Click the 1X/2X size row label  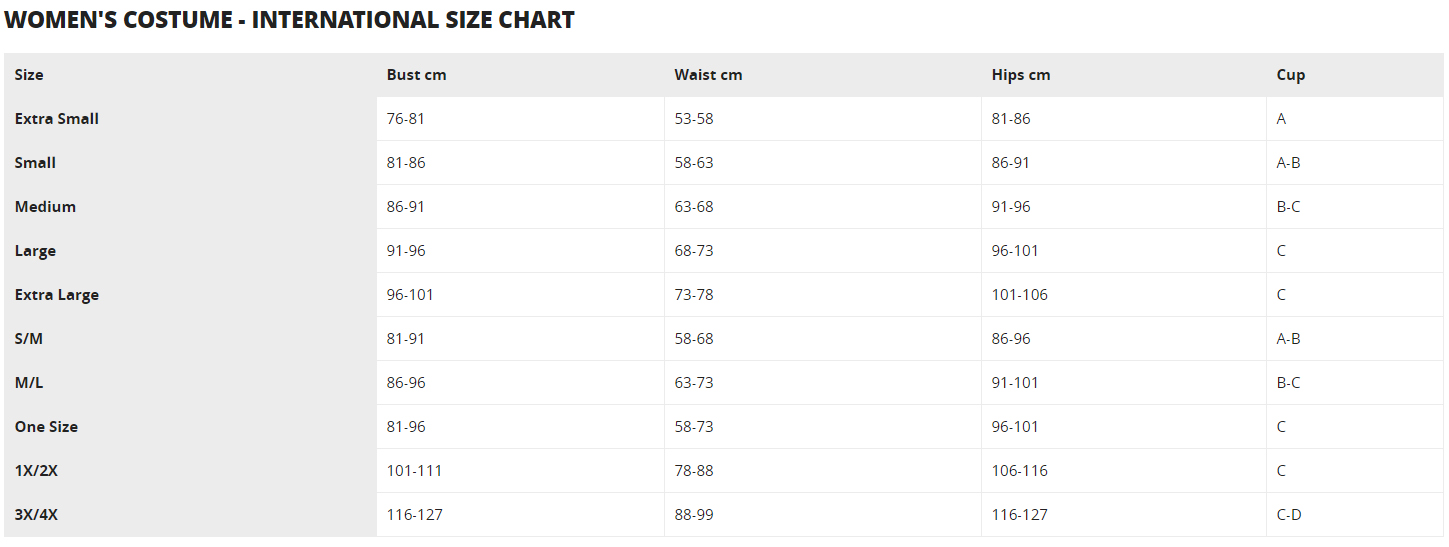click(x=36, y=471)
